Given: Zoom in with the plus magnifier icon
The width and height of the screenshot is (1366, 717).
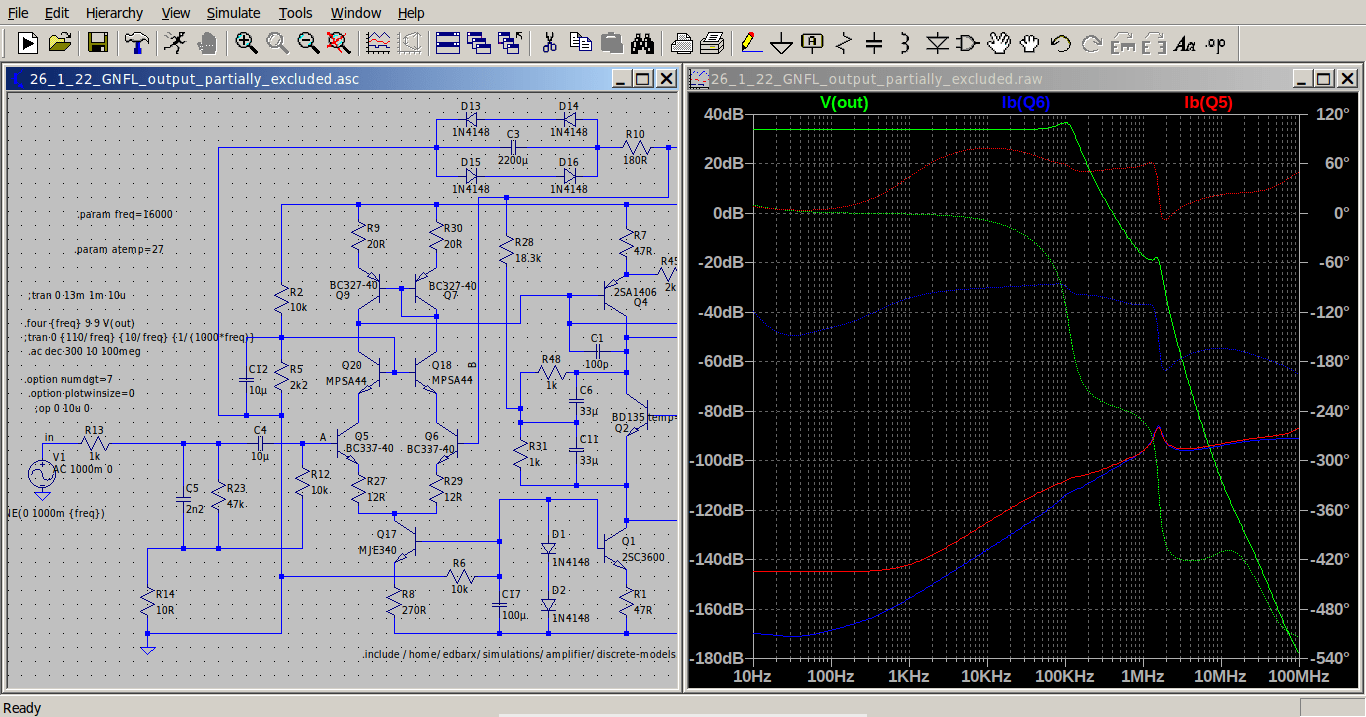Looking at the screenshot, I should (246, 43).
